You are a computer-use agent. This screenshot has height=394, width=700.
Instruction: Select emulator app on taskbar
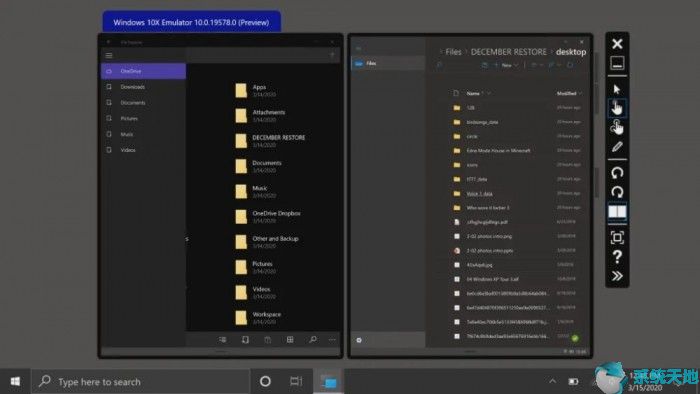329,382
